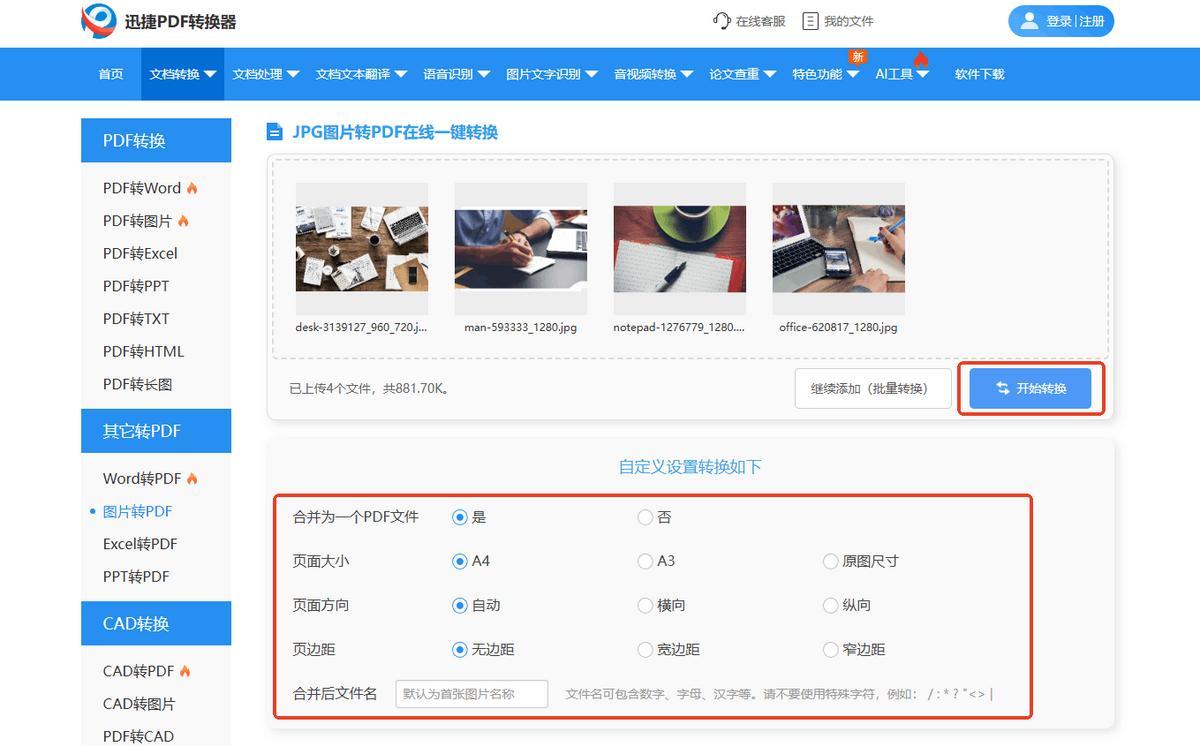Click the 合并后文件名 input field
The image size is (1200, 746).
point(472,693)
